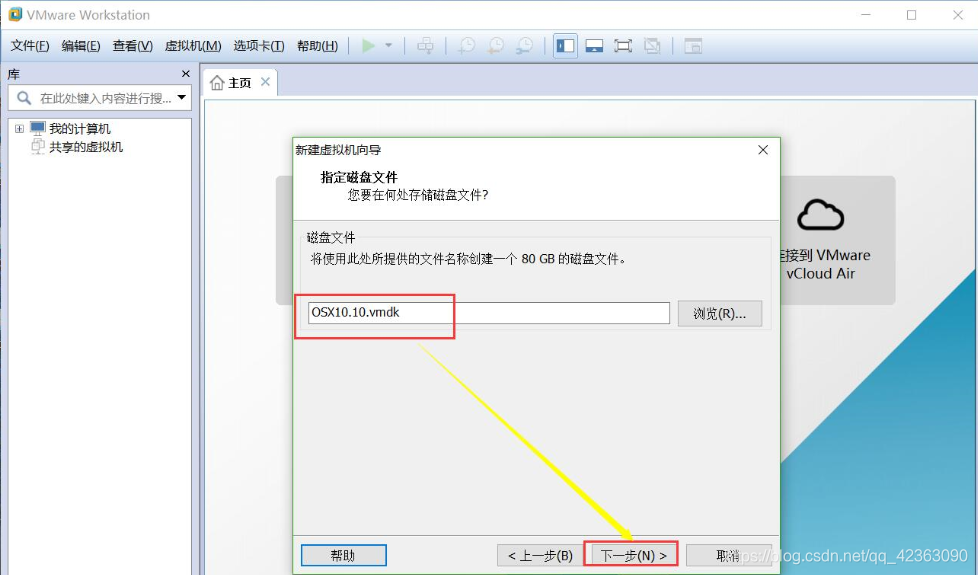Click the send Ctrl+Alt+Del toolbar icon
This screenshot has height=575, width=978.
point(425,46)
